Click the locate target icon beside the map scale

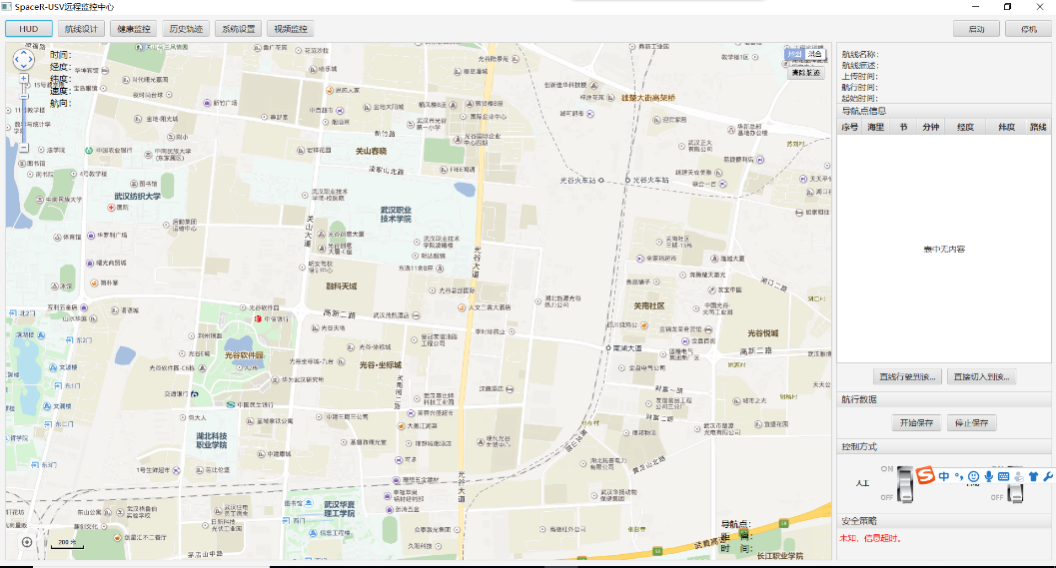(x=27, y=542)
